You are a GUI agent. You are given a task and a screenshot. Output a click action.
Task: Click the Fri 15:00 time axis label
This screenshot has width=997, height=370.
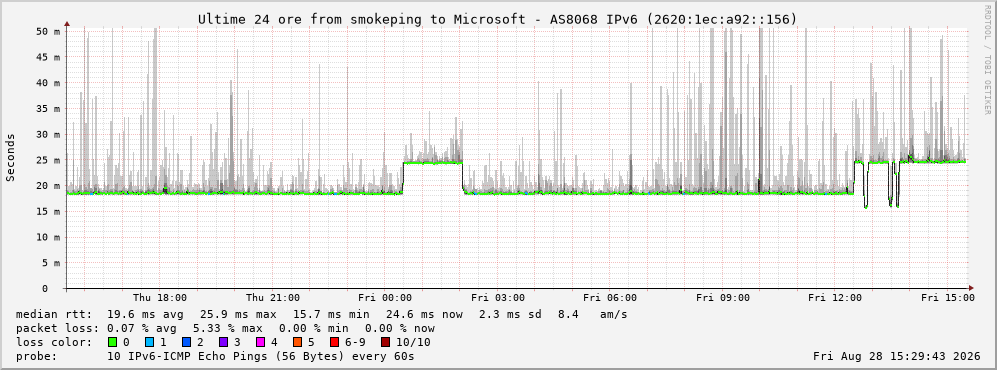(948, 298)
